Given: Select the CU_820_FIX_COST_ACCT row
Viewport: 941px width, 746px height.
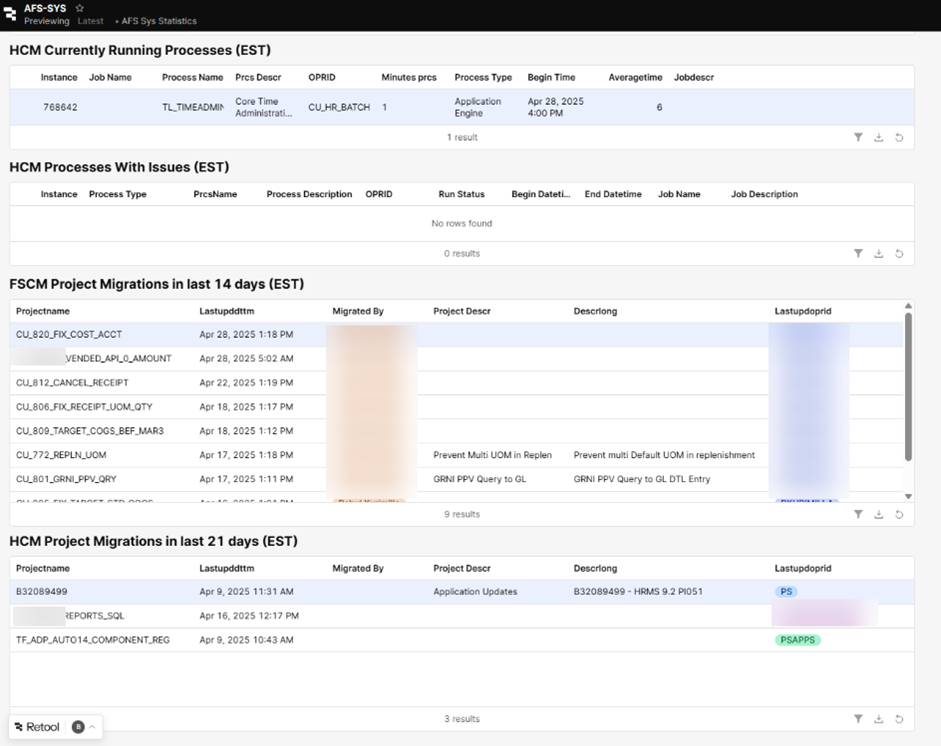Looking at the screenshot, I should [456, 335].
